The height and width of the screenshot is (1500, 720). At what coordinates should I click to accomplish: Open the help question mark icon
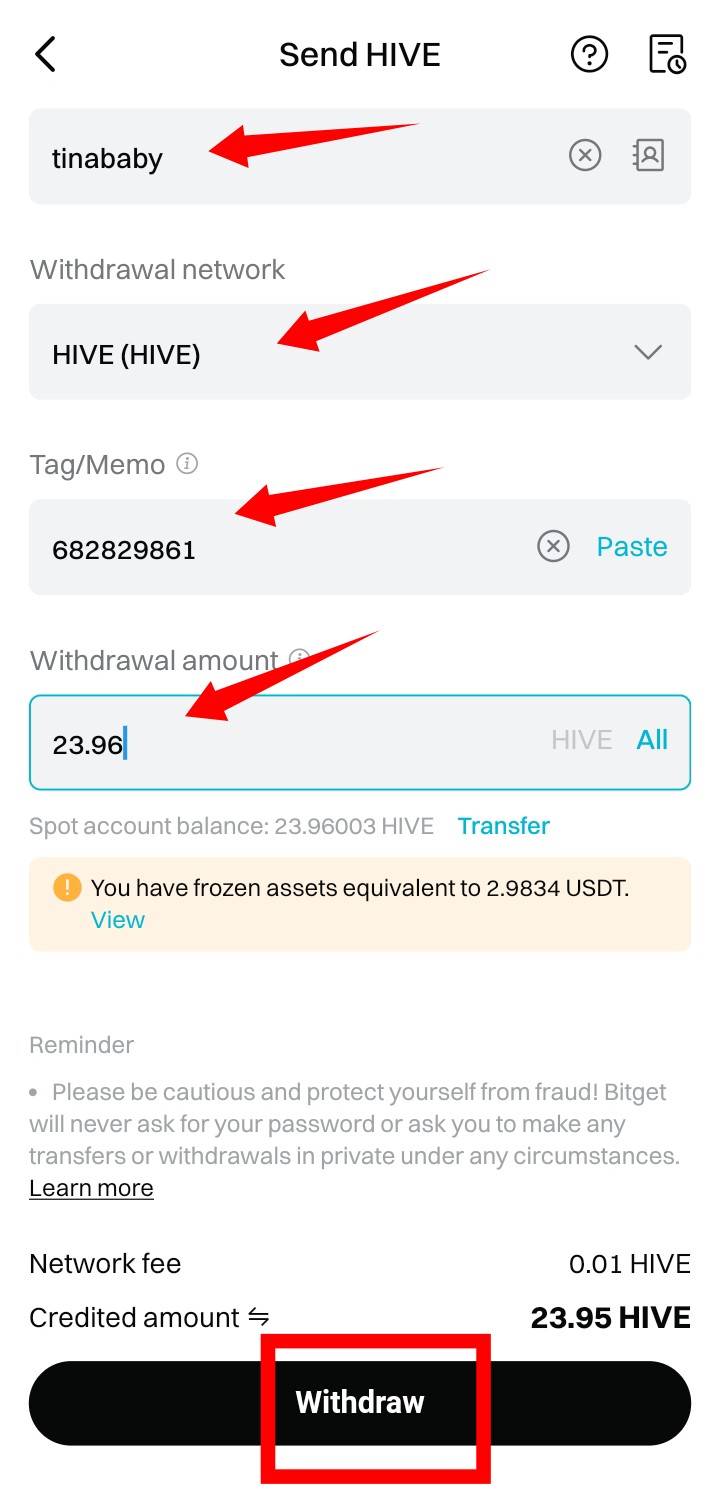[589, 54]
